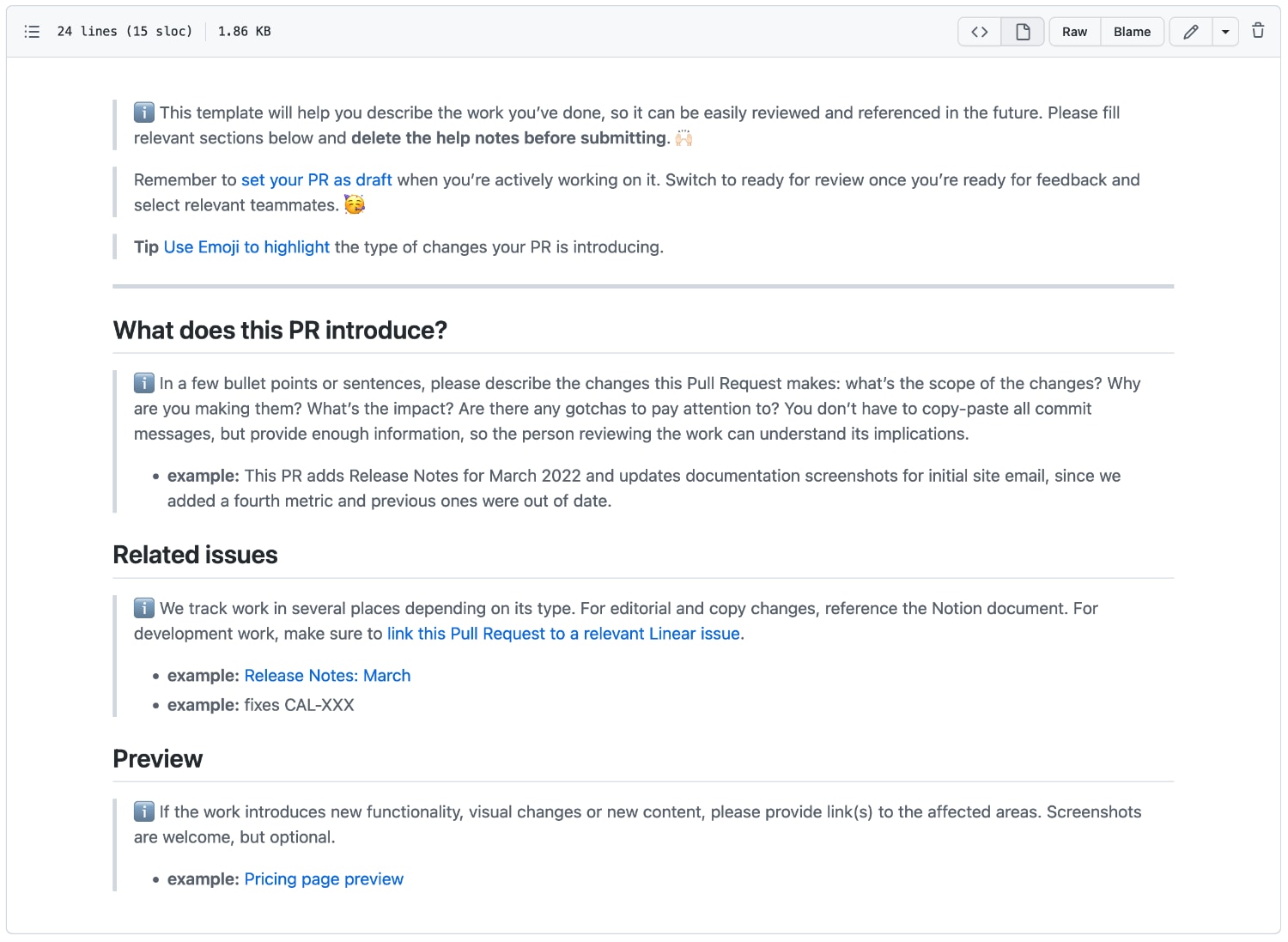Open the symbols outline panel
1288x942 pixels.
[32, 31]
